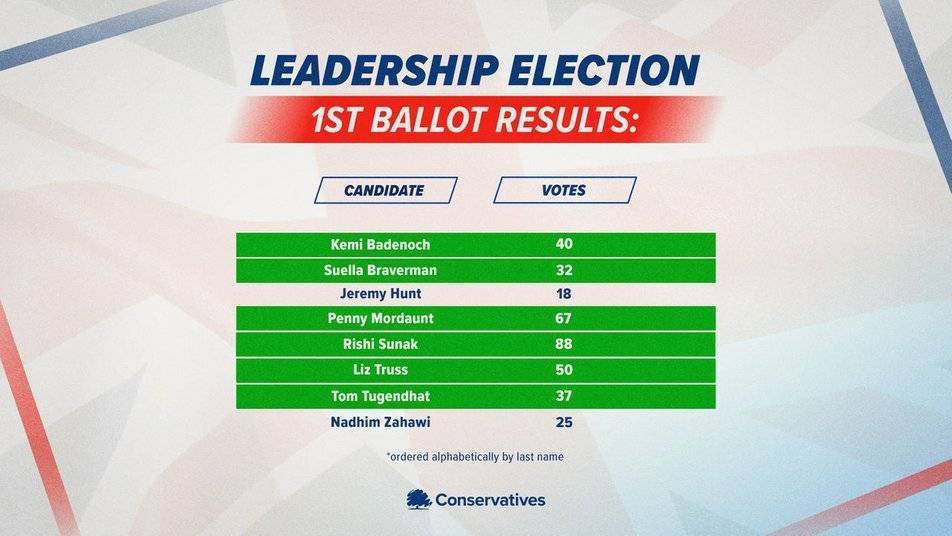Click the alphabetical ordering footnote

[x=475, y=456]
